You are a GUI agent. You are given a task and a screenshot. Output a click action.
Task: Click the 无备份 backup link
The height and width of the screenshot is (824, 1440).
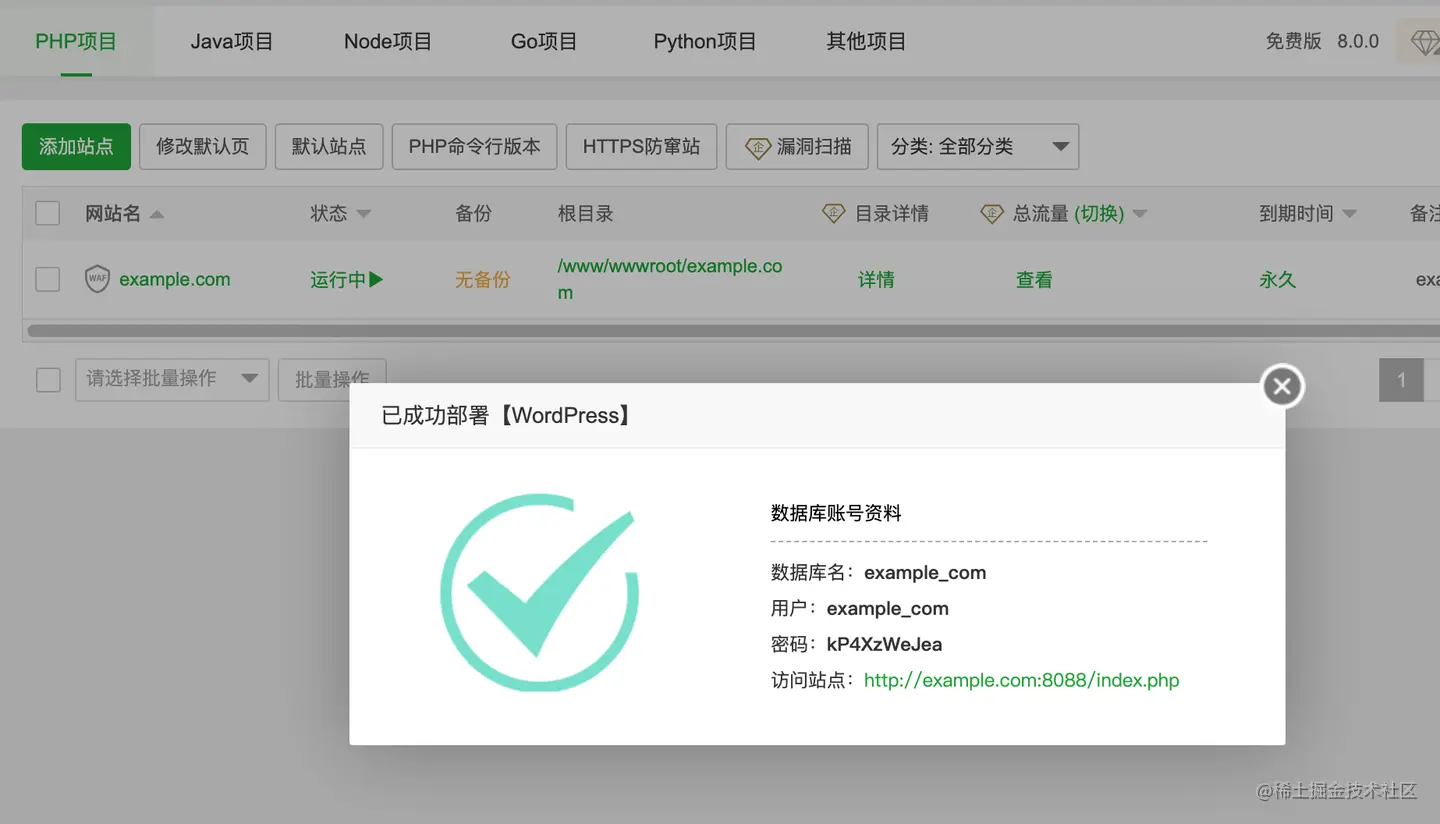click(482, 280)
